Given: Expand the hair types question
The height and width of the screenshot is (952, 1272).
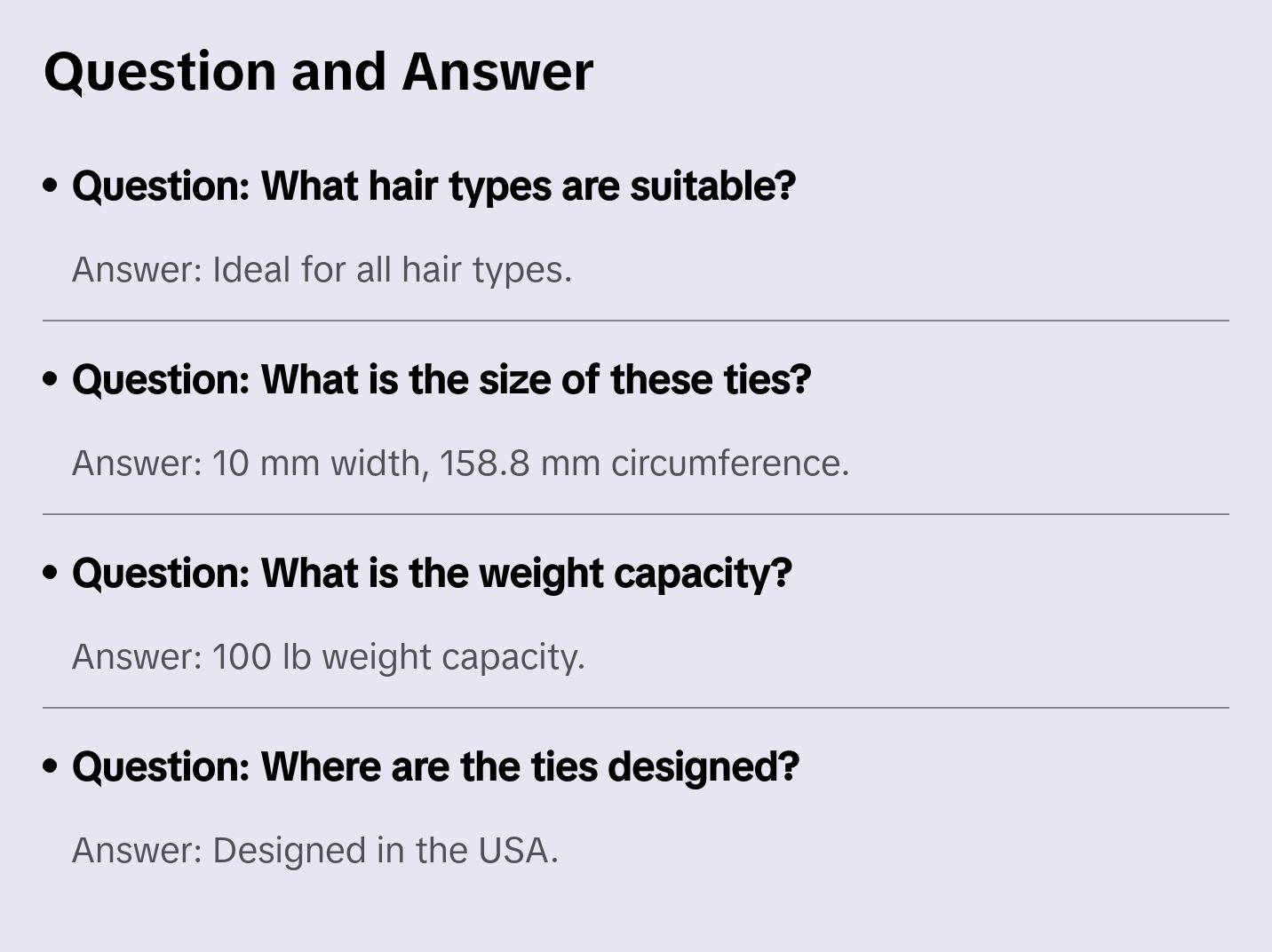Looking at the screenshot, I should click(x=433, y=186).
